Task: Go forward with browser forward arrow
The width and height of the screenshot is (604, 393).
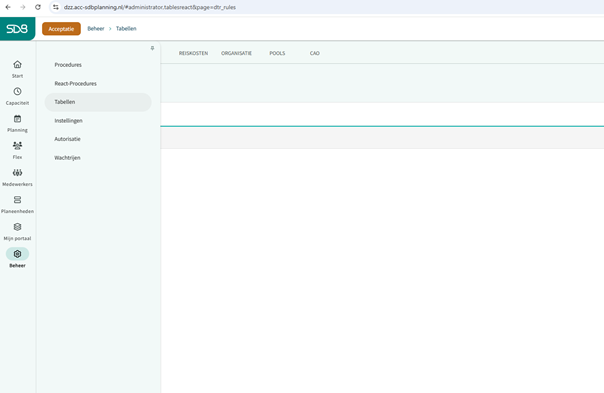Action: [23, 7]
